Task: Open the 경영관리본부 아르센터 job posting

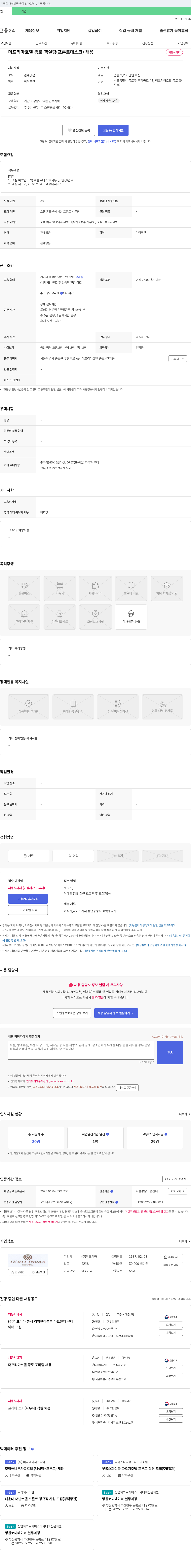Action: click(41, 1325)
